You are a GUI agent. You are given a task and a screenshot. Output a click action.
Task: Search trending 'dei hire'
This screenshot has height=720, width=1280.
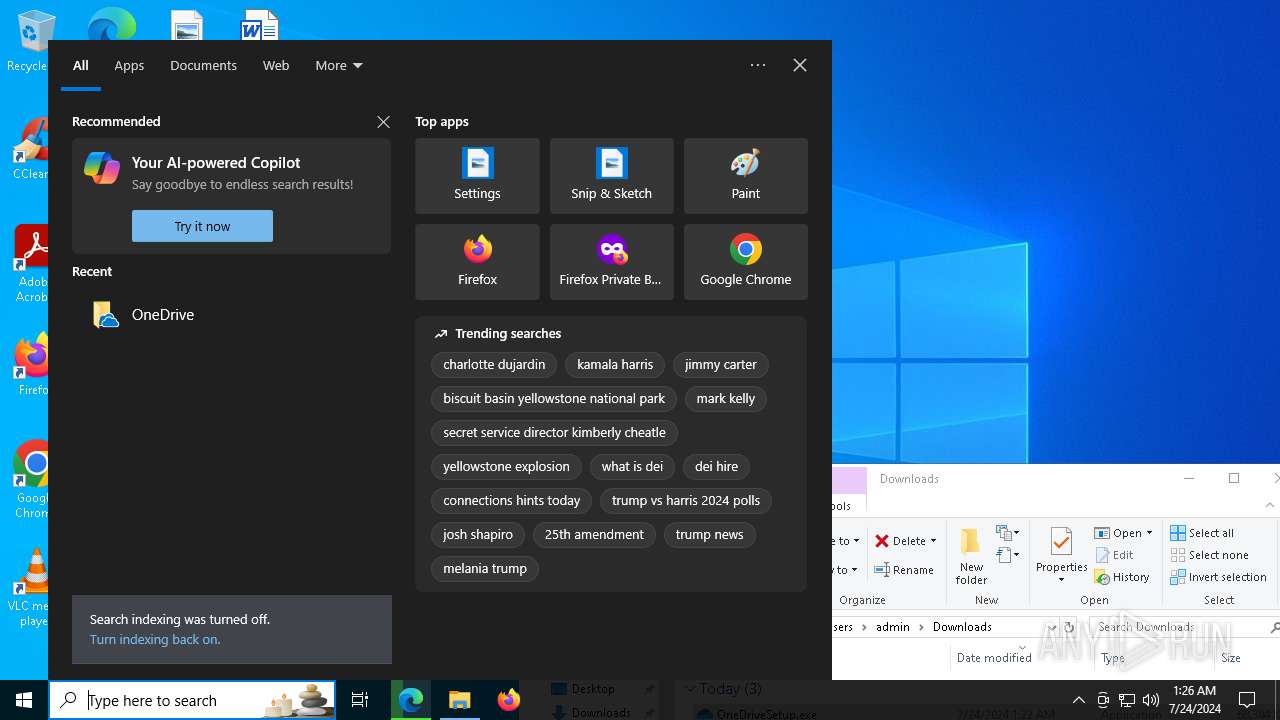coord(716,467)
